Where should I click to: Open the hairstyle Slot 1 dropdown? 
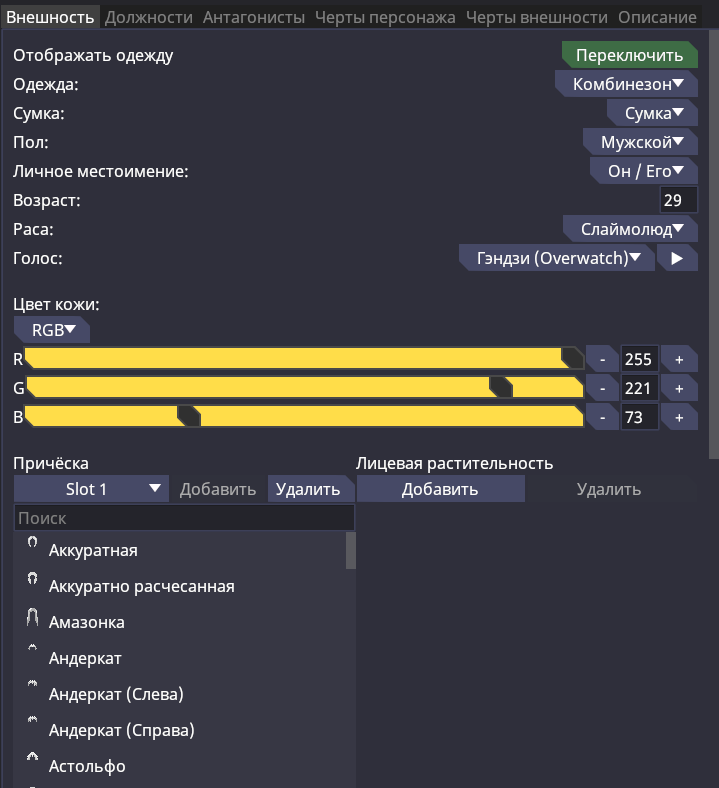click(91, 489)
